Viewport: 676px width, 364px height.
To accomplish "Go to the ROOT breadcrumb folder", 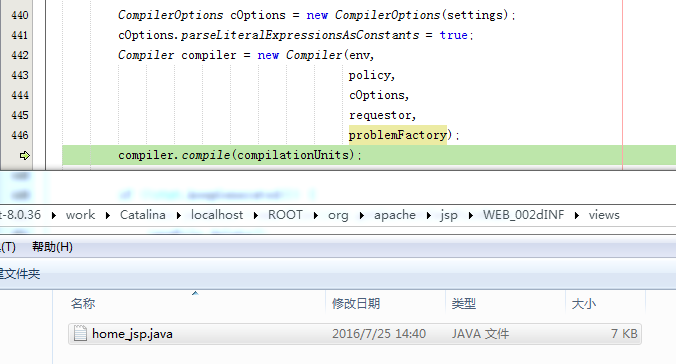I will click(x=285, y=215).
